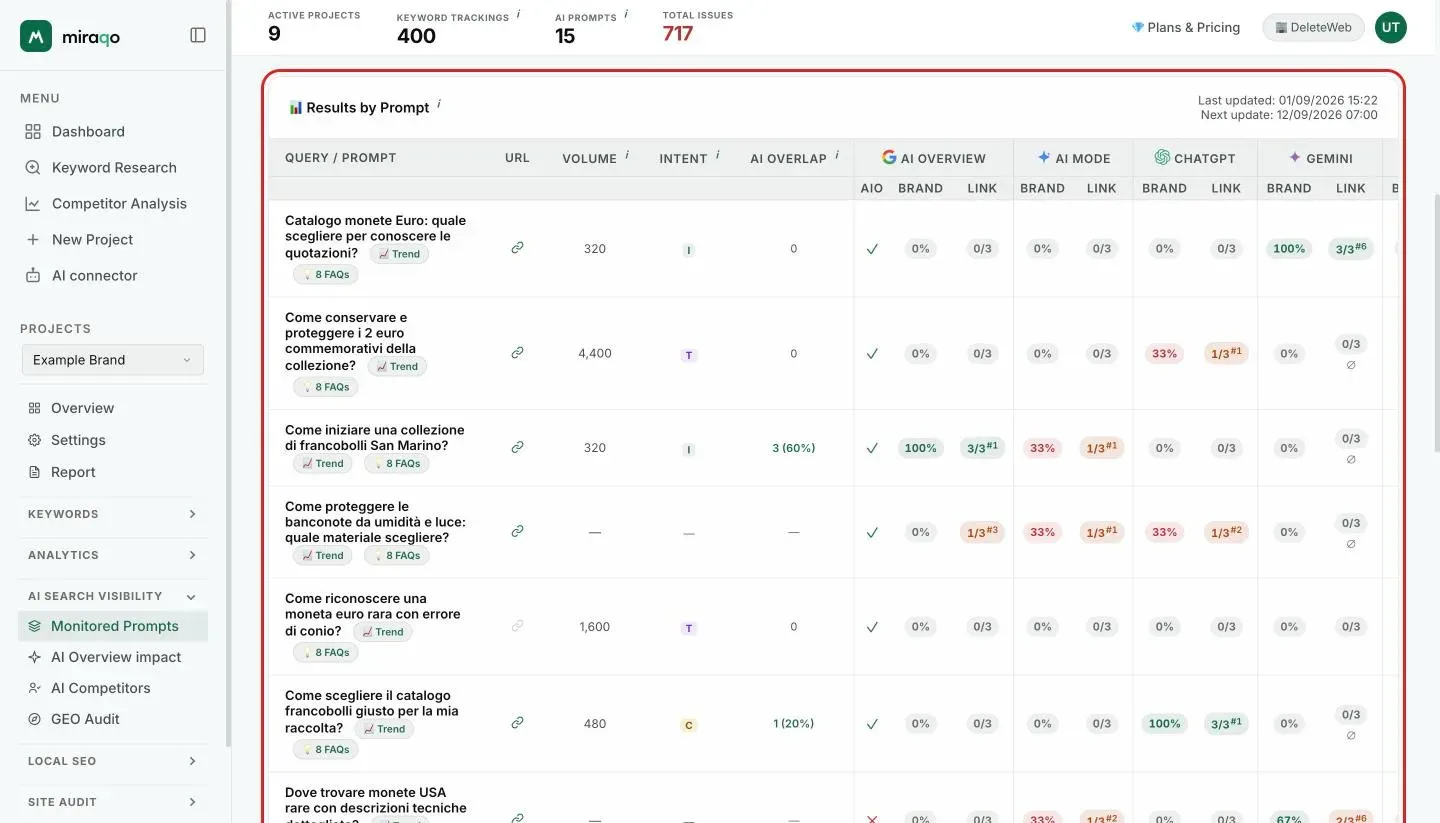
Task: Click AI Overview 100% brand badge in San Marino row
Action: [920, 448]
